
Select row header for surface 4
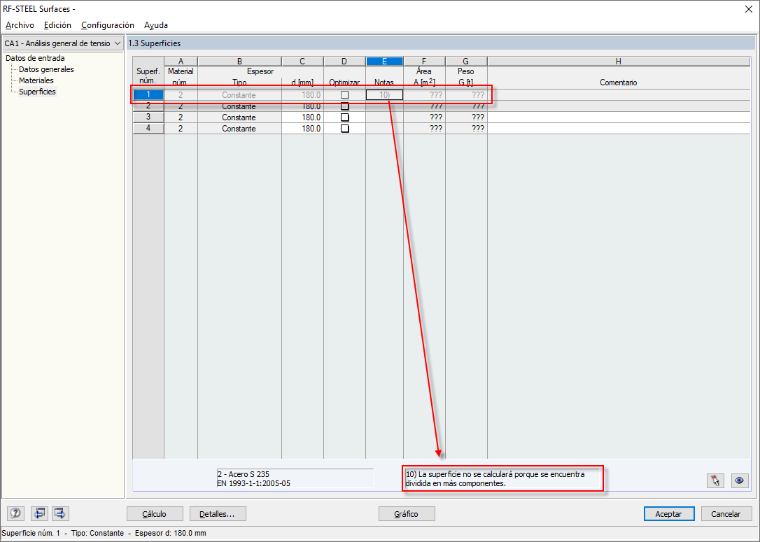coord(148,128)
